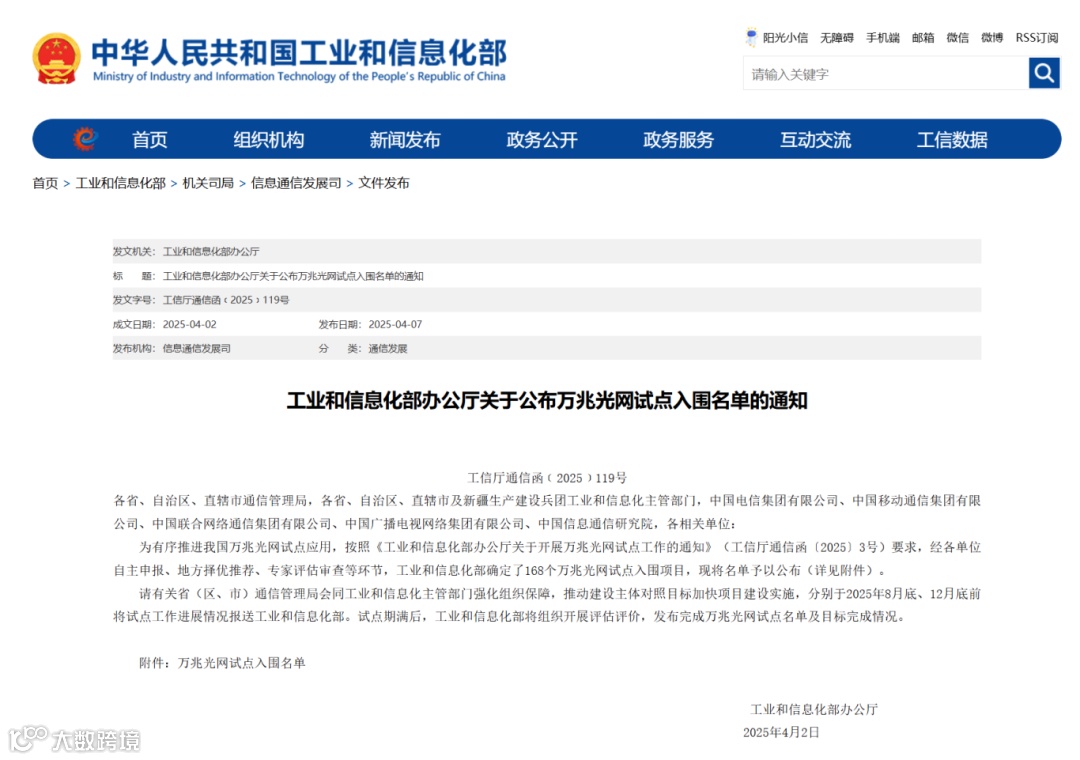Click the 发文机关 value 工业和信息化部办公厅

211,251
